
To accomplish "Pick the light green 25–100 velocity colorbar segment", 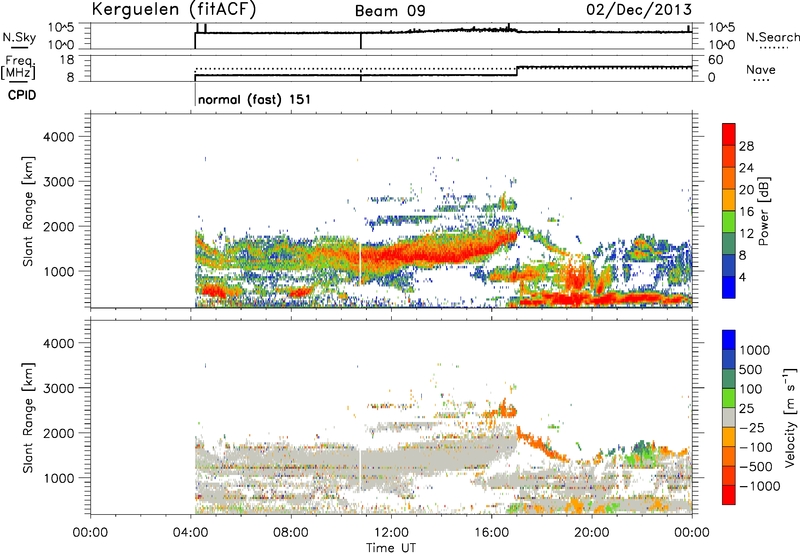I will tap(729, 398).
